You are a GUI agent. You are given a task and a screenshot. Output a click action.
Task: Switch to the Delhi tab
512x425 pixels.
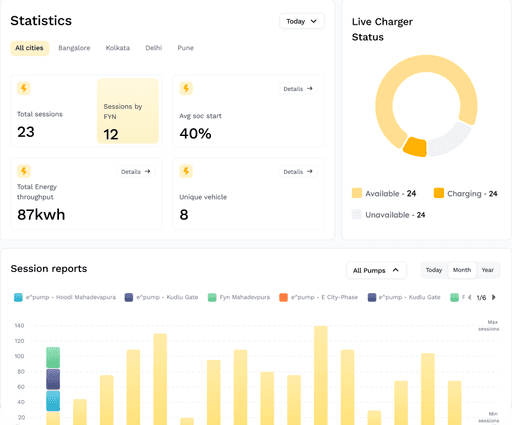(154, 48)
